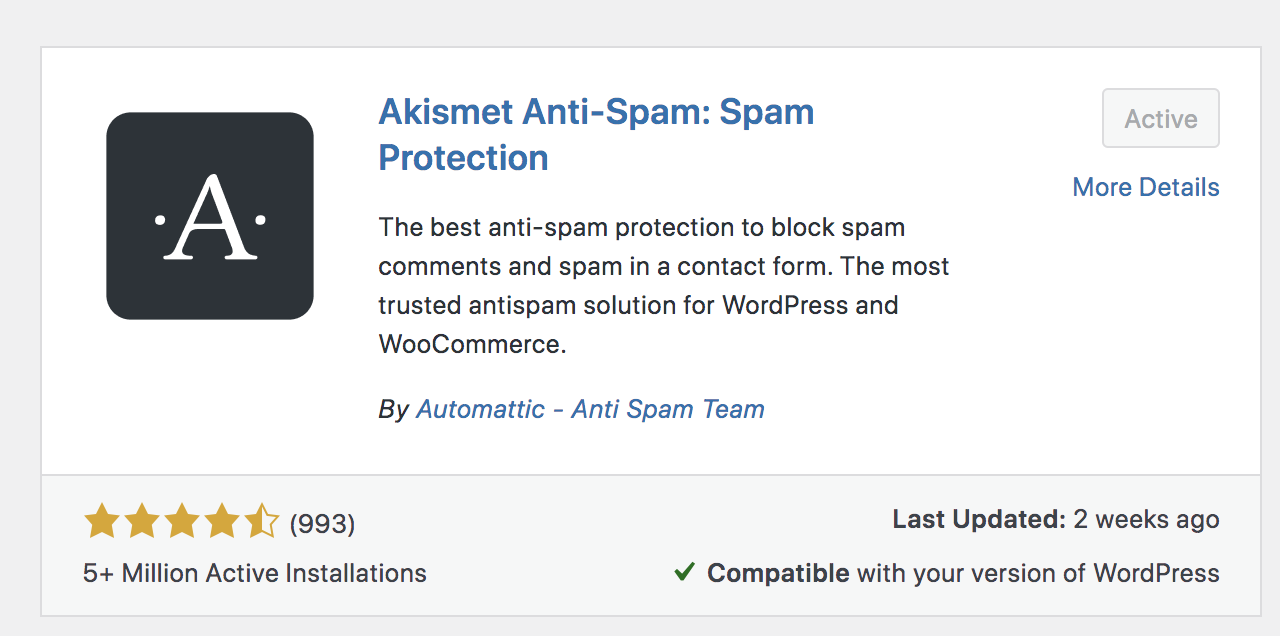Click the green compatibility checkmark icon

(x=686, y=571)
